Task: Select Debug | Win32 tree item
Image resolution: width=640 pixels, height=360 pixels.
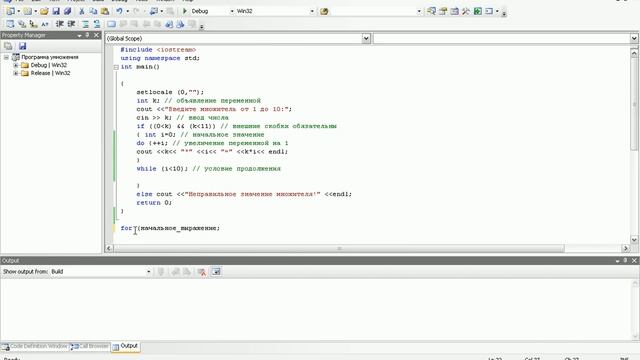Action: point(49,65)
